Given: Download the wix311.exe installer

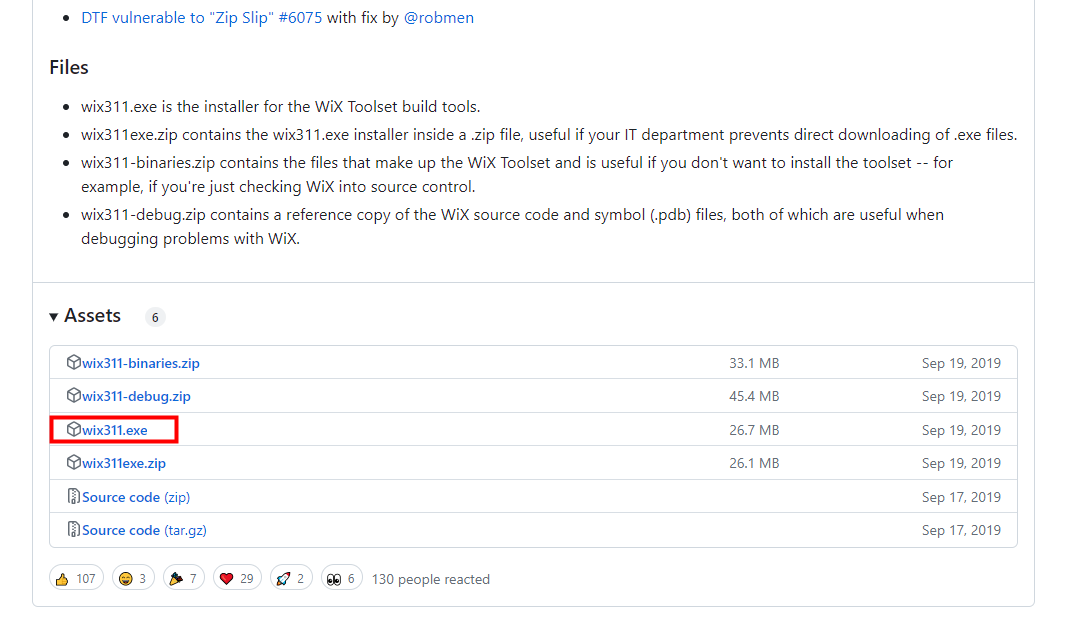Looking at the screenshot, I should click(x=114, y=430).
